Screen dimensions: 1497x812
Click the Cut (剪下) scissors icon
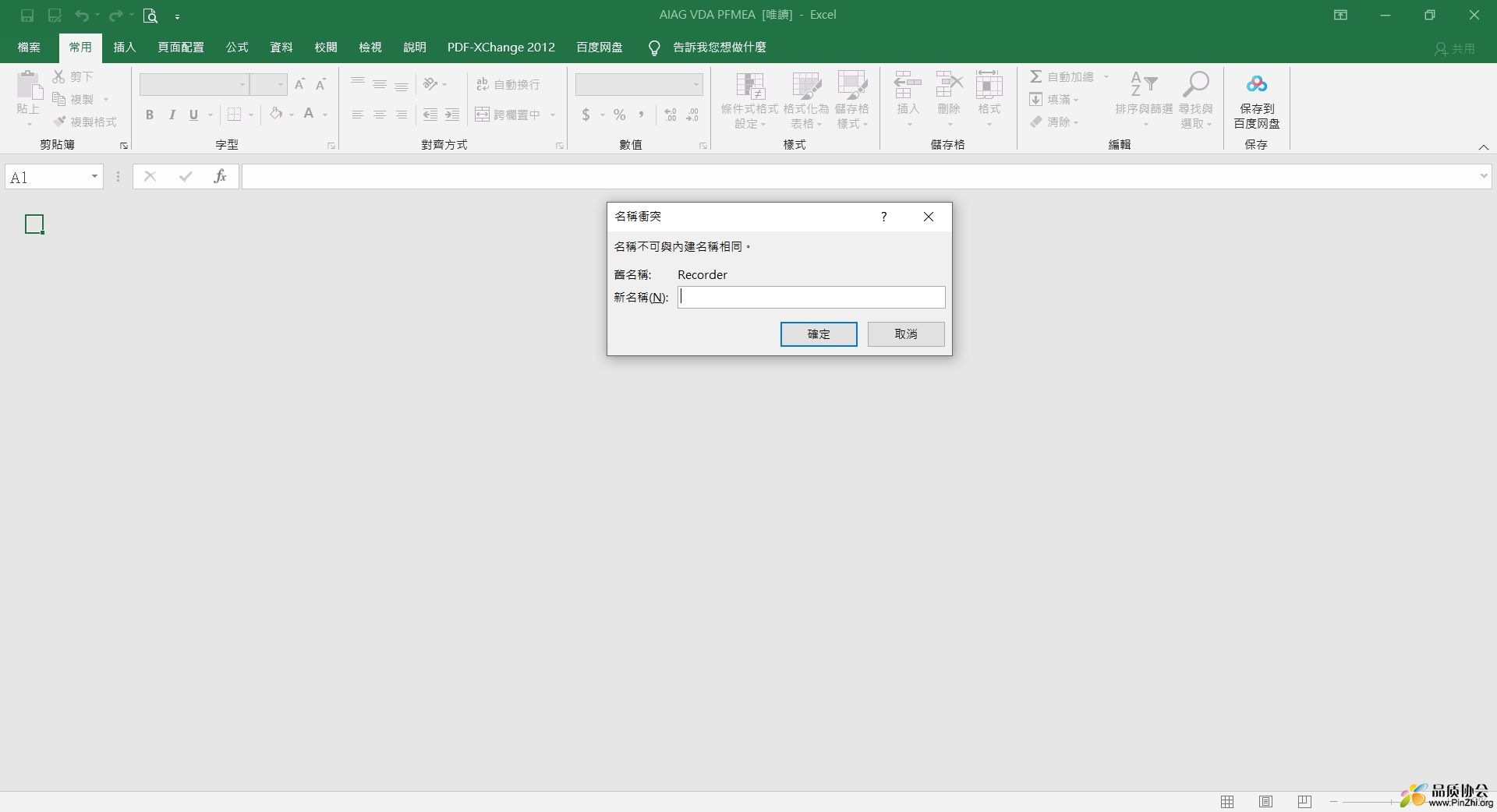58,76
